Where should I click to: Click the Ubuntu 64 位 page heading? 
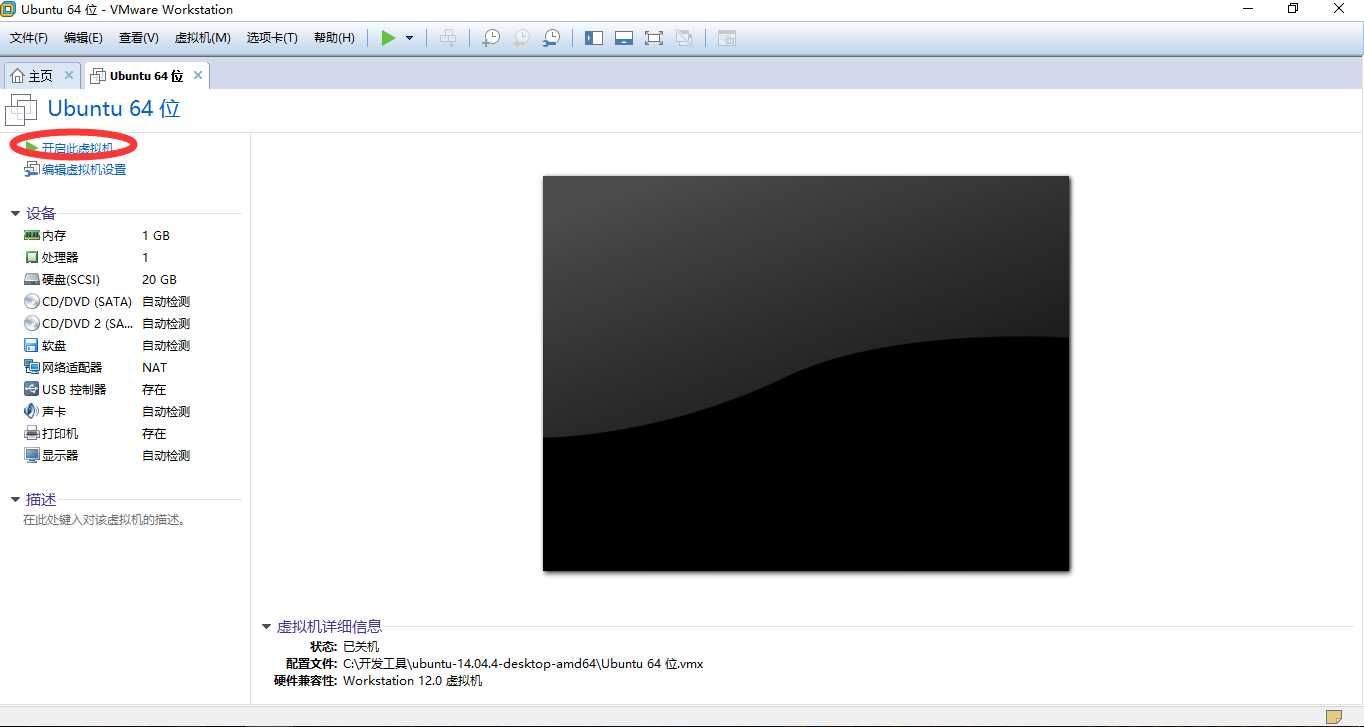[114, 109]
